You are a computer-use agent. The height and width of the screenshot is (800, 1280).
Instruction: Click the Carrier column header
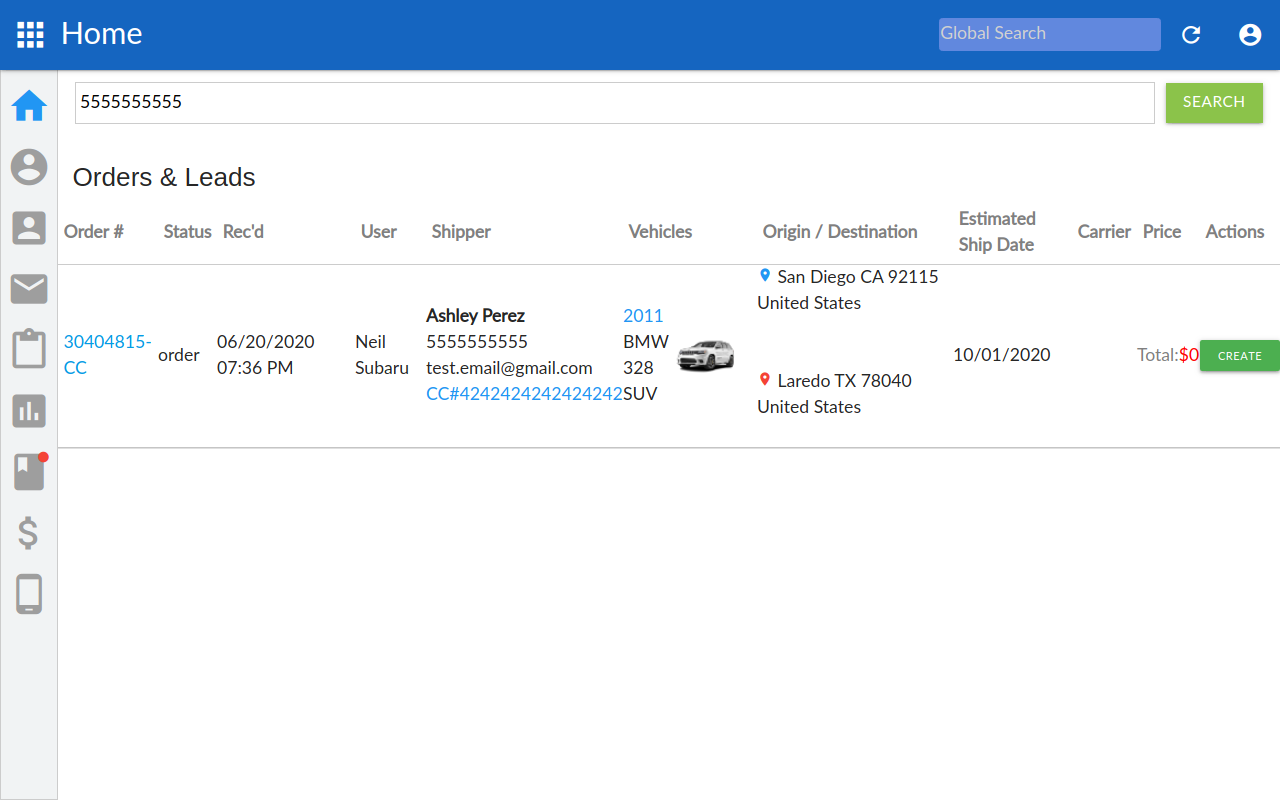(1104, 231)
